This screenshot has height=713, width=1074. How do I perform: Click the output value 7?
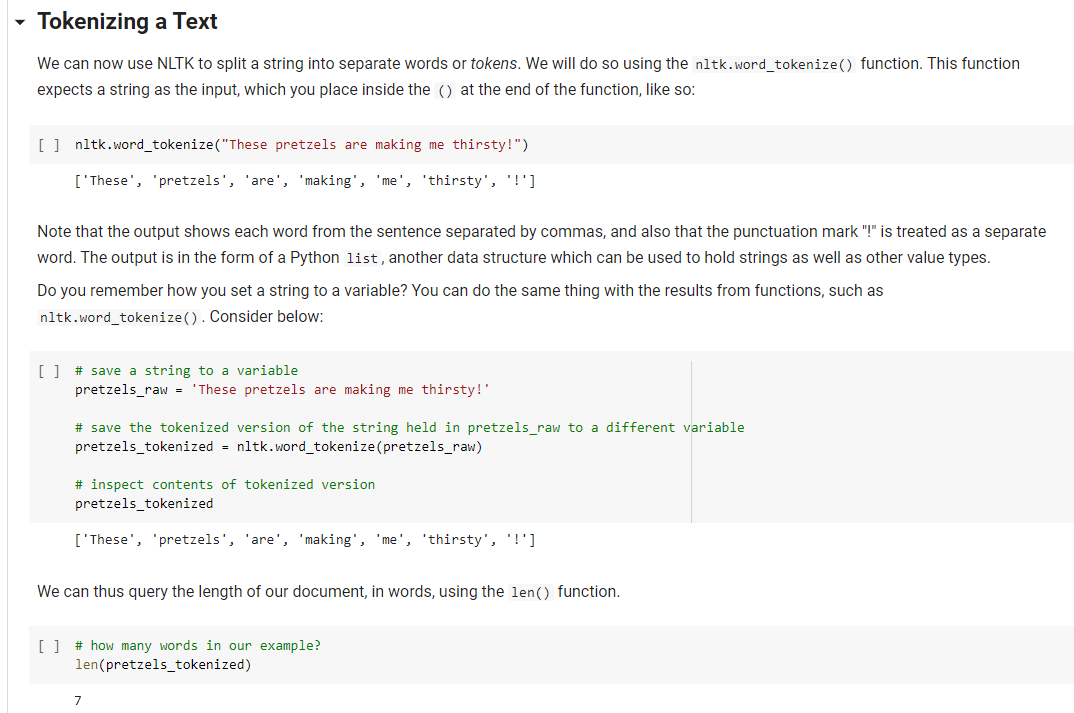78,700
